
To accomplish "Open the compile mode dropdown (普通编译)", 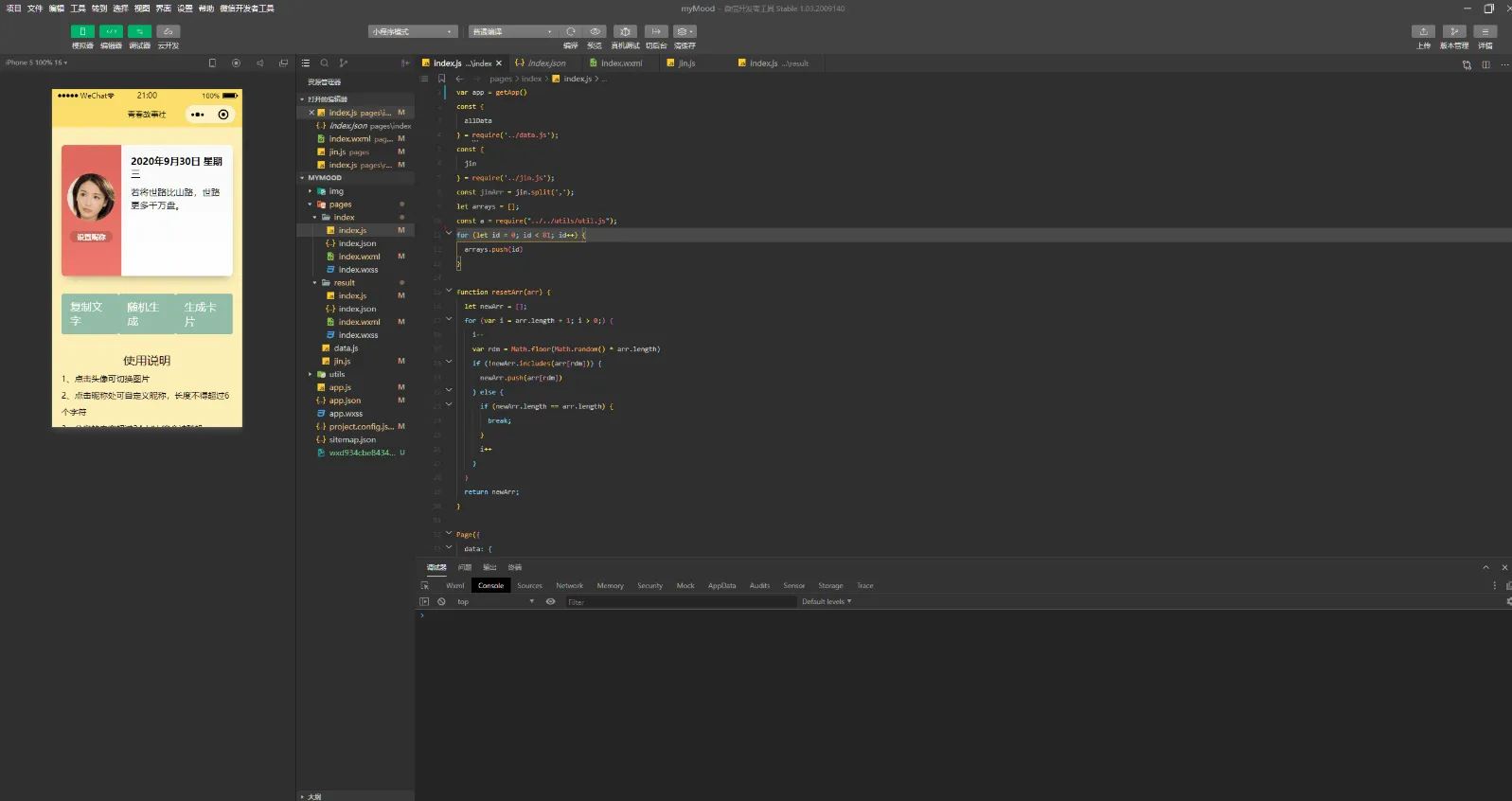I will pyautogui.click(x=512, y=31).
